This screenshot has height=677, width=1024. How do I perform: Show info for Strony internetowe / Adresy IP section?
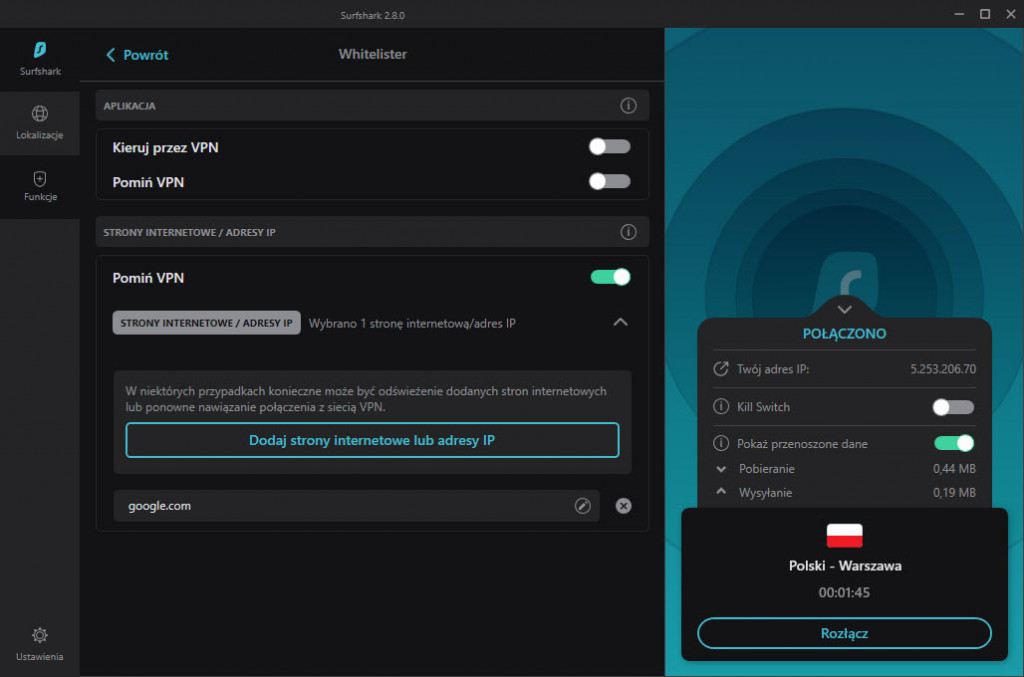coord(628,232)
